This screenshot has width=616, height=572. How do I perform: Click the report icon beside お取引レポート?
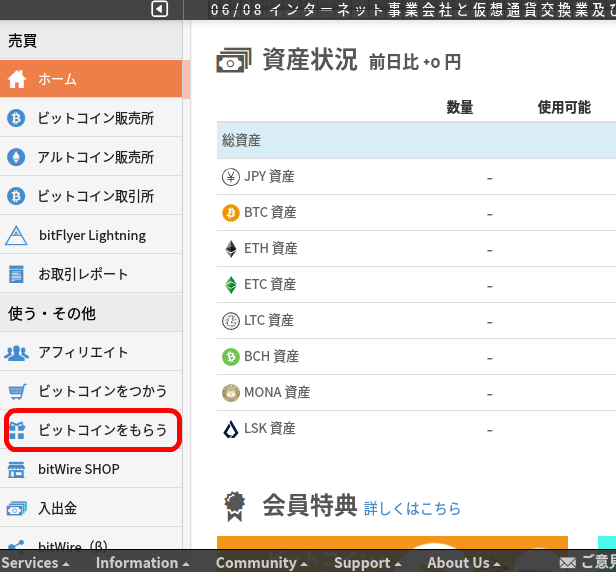point(16,274)
